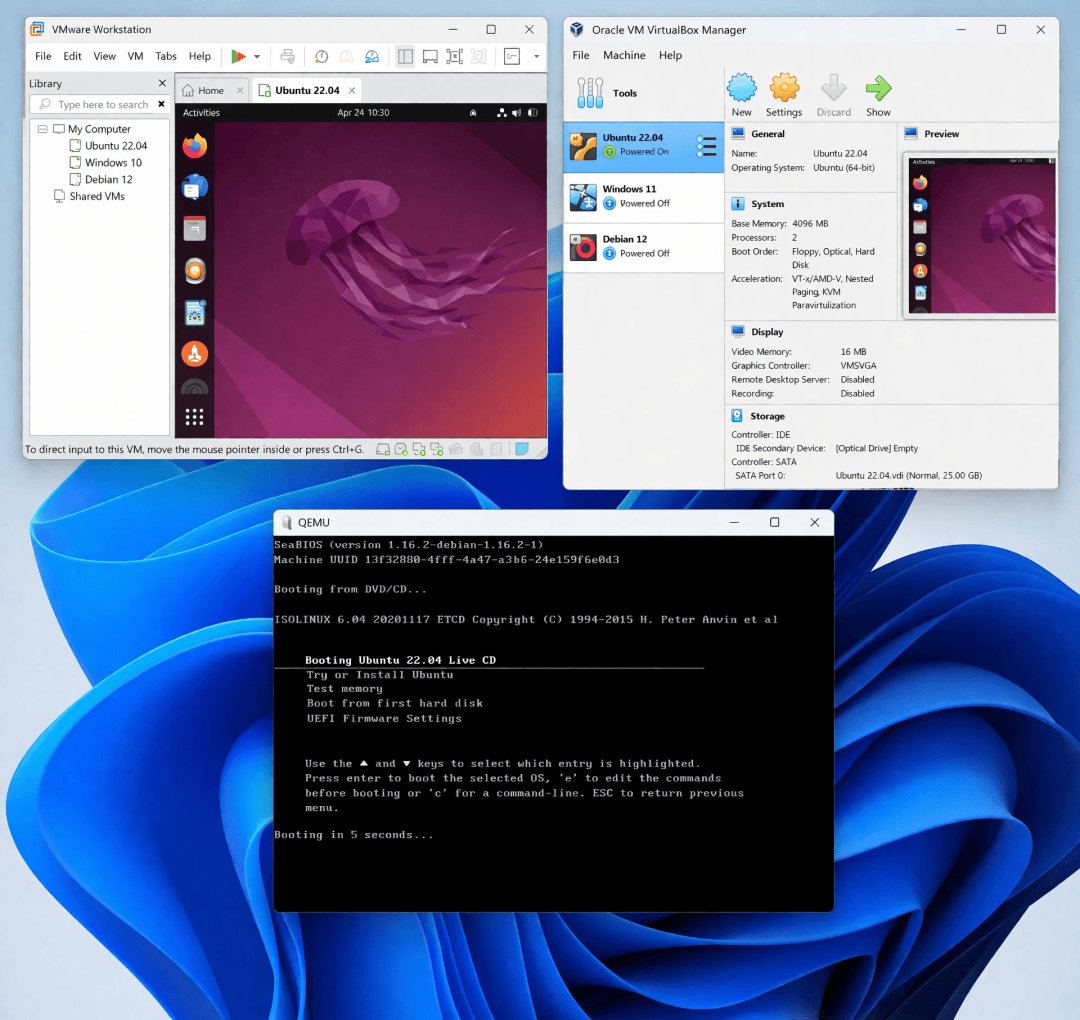Open Firefox in the Ubuntu dock
Viewport: 1080px width, 1020px height.
[195, 145]
